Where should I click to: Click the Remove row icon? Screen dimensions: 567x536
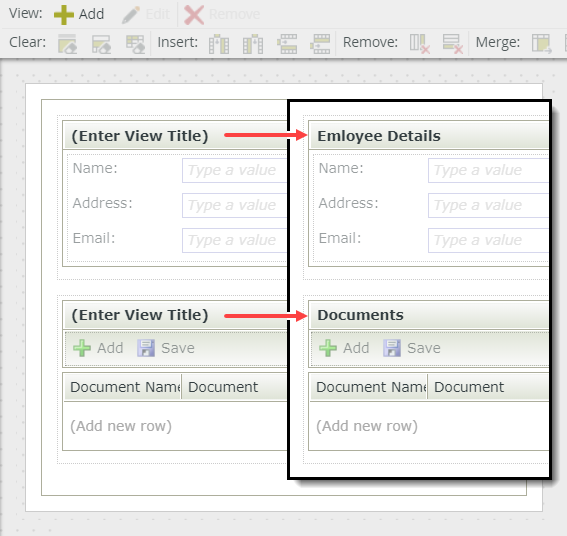pos(453,44)
